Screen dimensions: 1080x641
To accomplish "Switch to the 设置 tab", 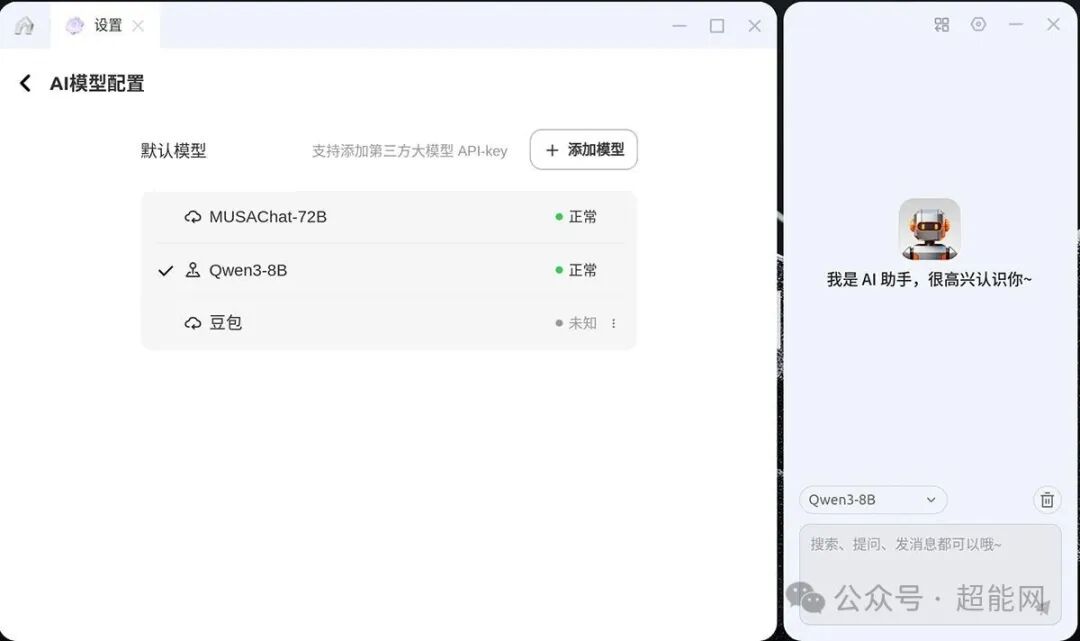I will pos(106,26).
